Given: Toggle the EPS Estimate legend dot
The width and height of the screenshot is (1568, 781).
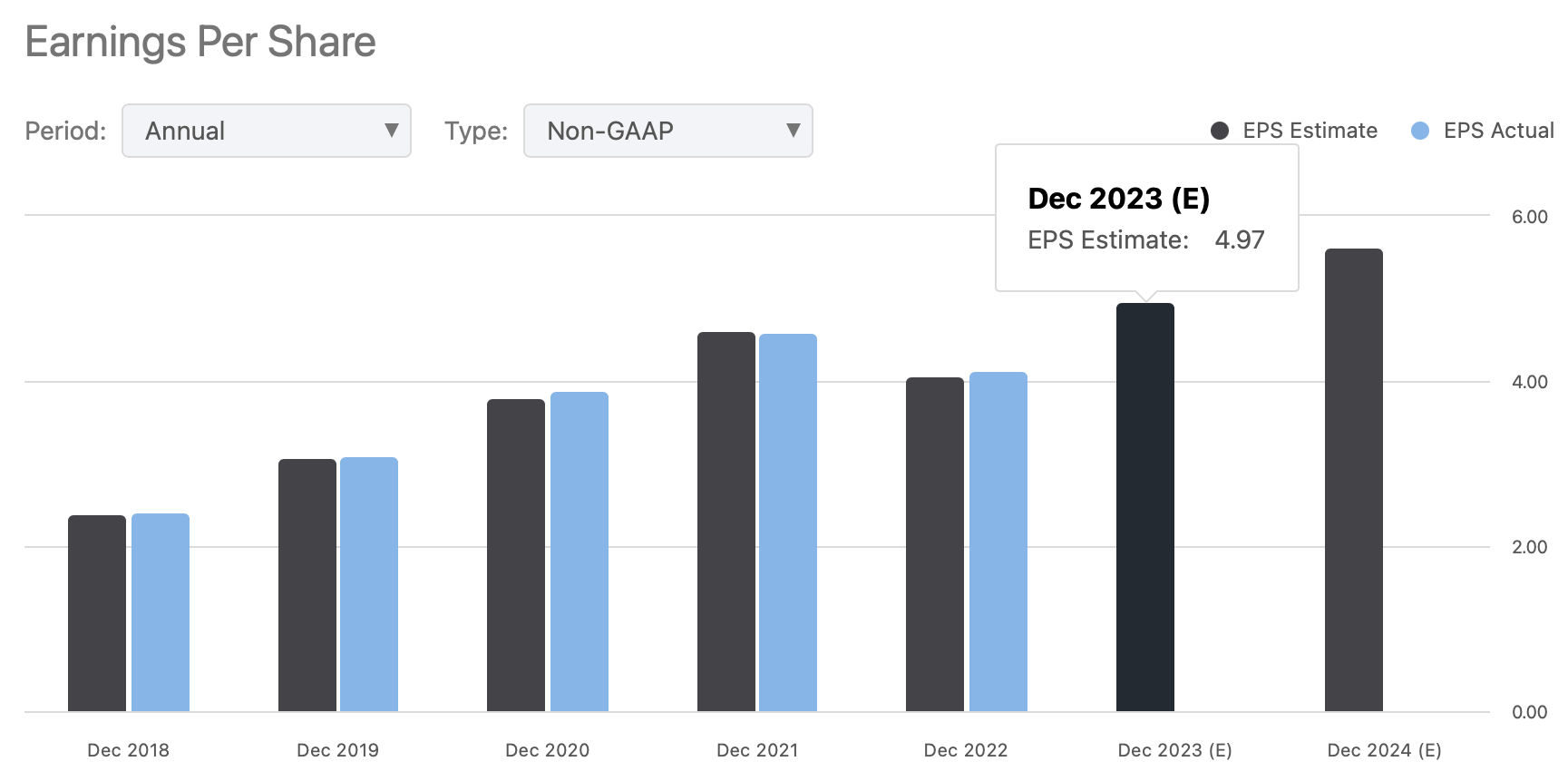Looking at the screenshot, I should [1220, 131].
